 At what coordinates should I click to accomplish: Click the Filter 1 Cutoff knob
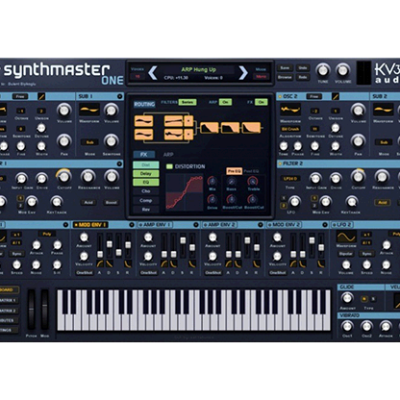(64, 176)
